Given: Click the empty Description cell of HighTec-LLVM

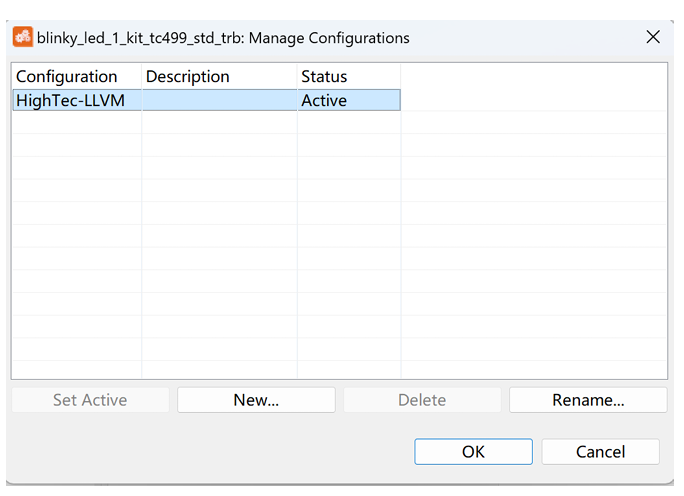Looking at the screenshot, I should pos(219,100).
